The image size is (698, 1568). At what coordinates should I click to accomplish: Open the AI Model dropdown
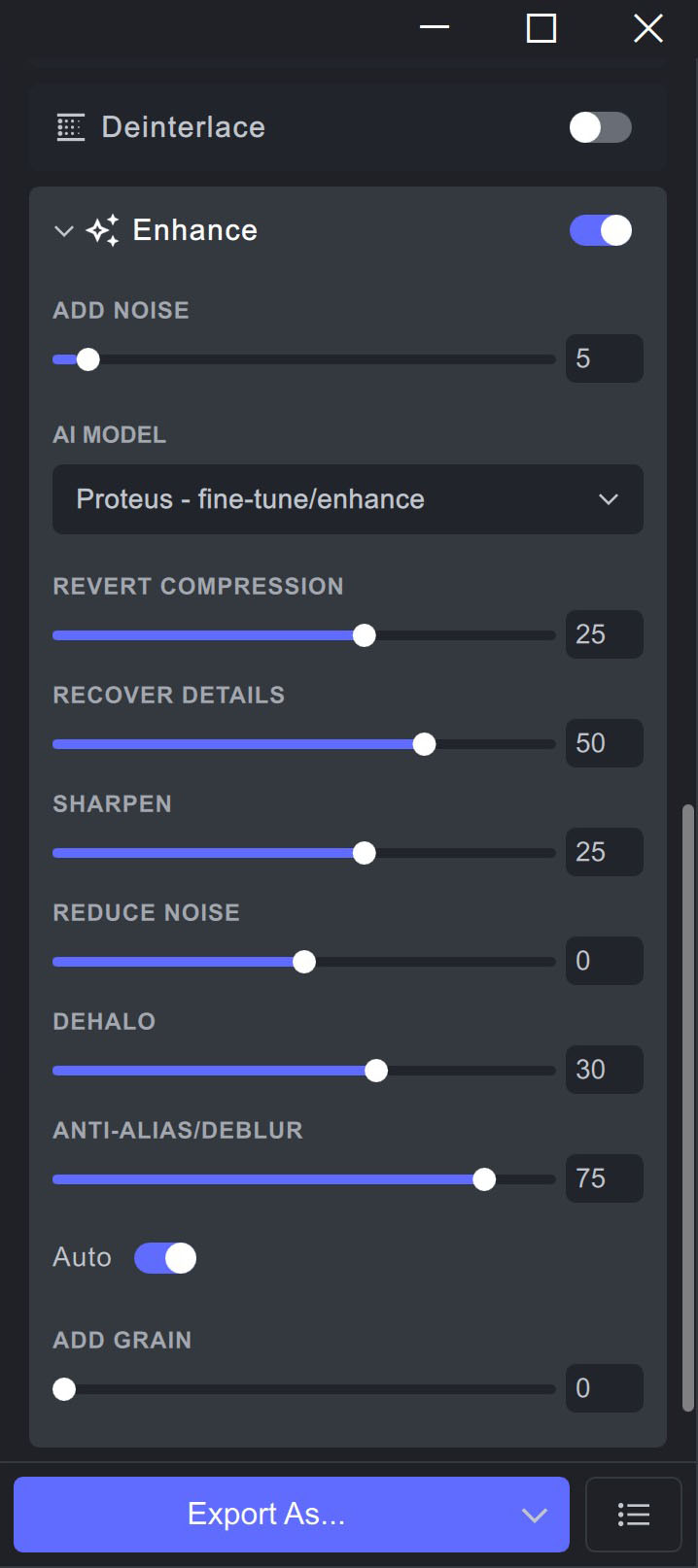point(348,499)
